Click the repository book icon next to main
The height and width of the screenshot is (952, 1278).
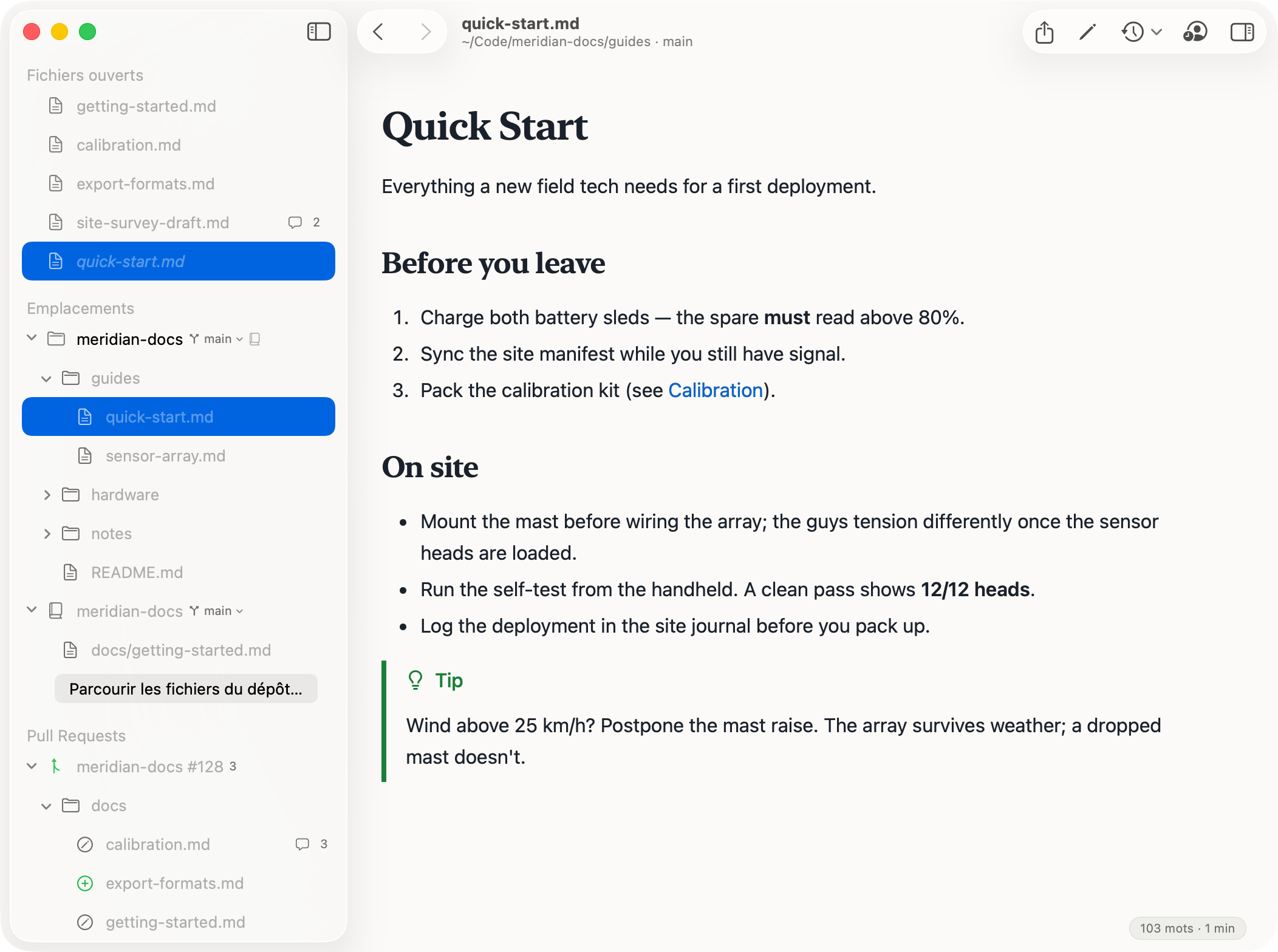tap(255, 339)
